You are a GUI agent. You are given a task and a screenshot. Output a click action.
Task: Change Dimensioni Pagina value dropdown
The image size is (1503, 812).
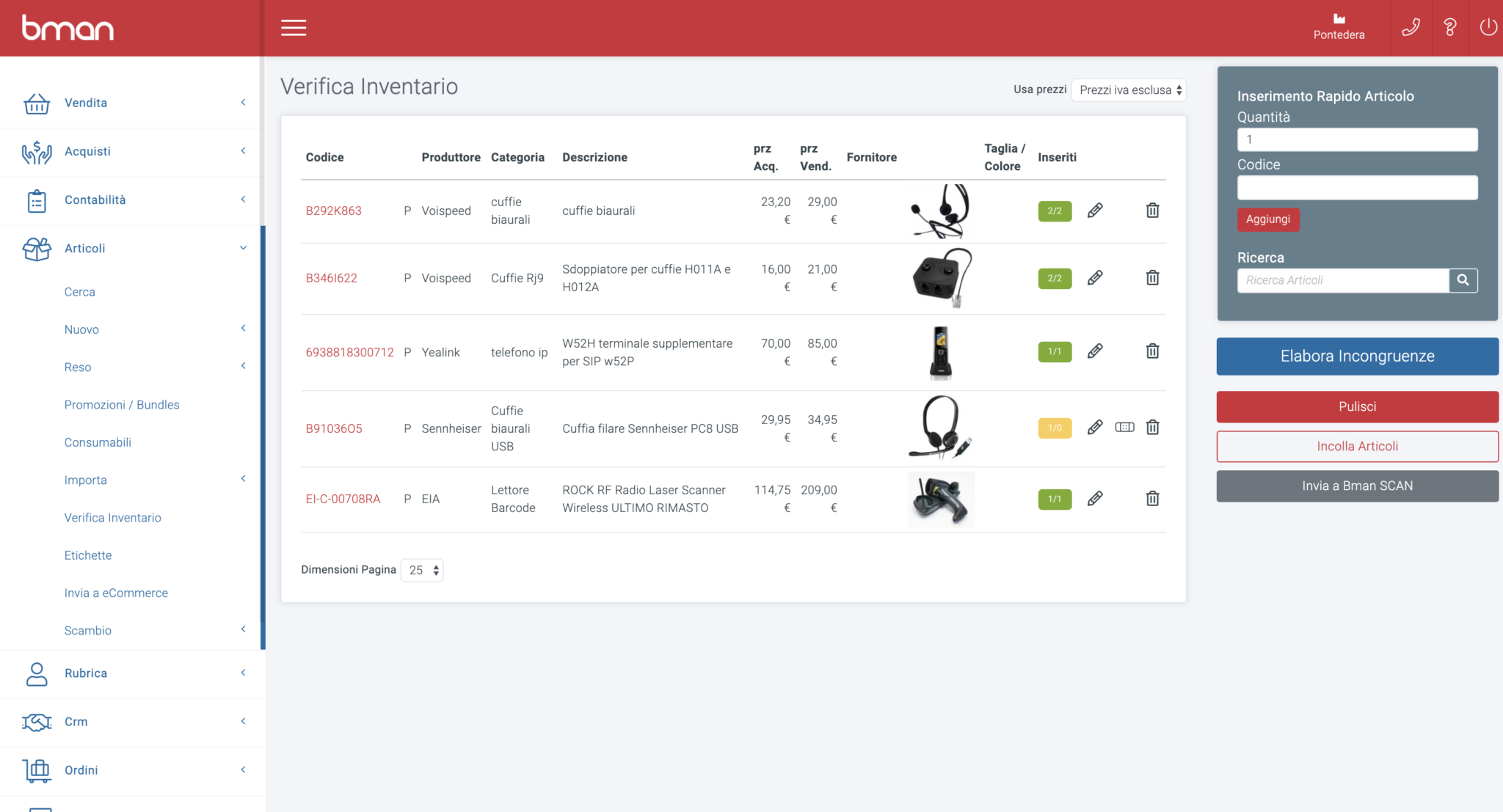click(421, 570)
